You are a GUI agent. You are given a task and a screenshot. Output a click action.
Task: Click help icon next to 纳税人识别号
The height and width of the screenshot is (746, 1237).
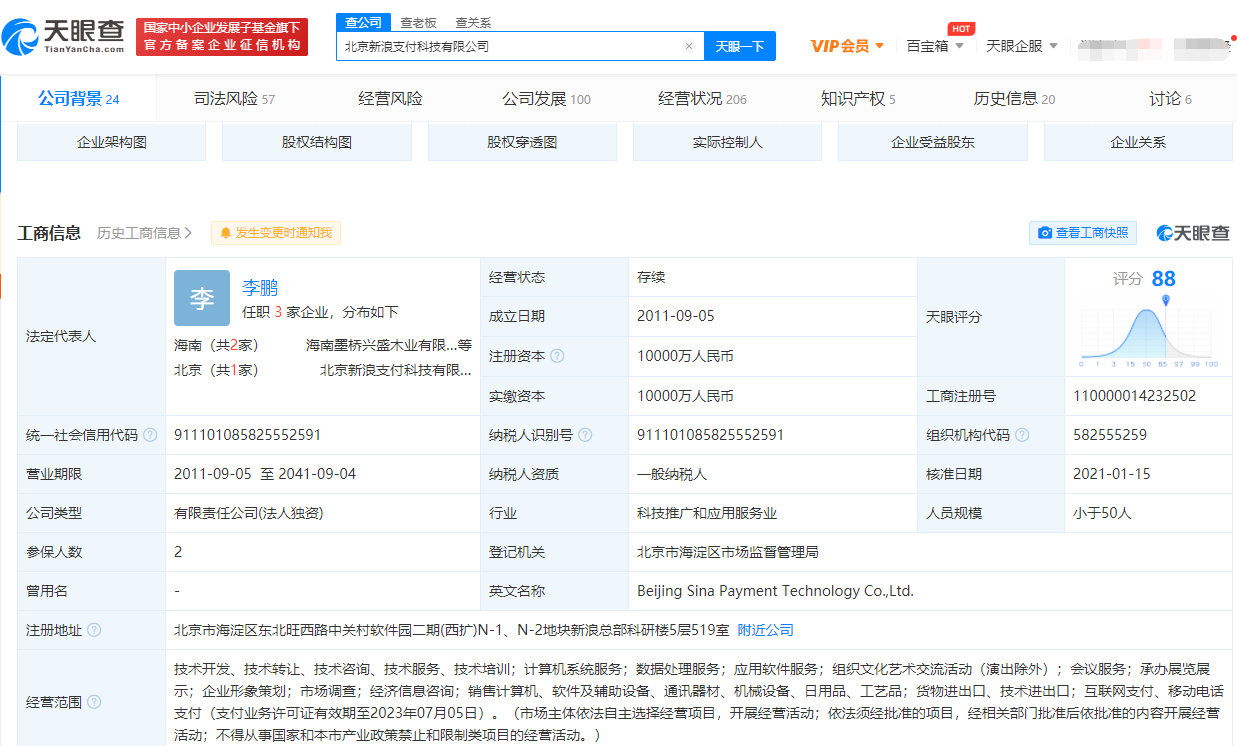click(585, 435)
